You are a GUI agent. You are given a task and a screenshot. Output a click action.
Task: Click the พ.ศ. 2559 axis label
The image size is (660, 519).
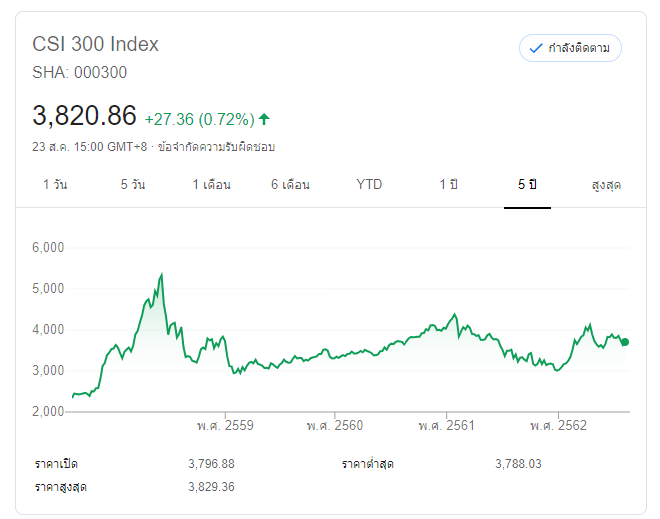coord(225,426)
